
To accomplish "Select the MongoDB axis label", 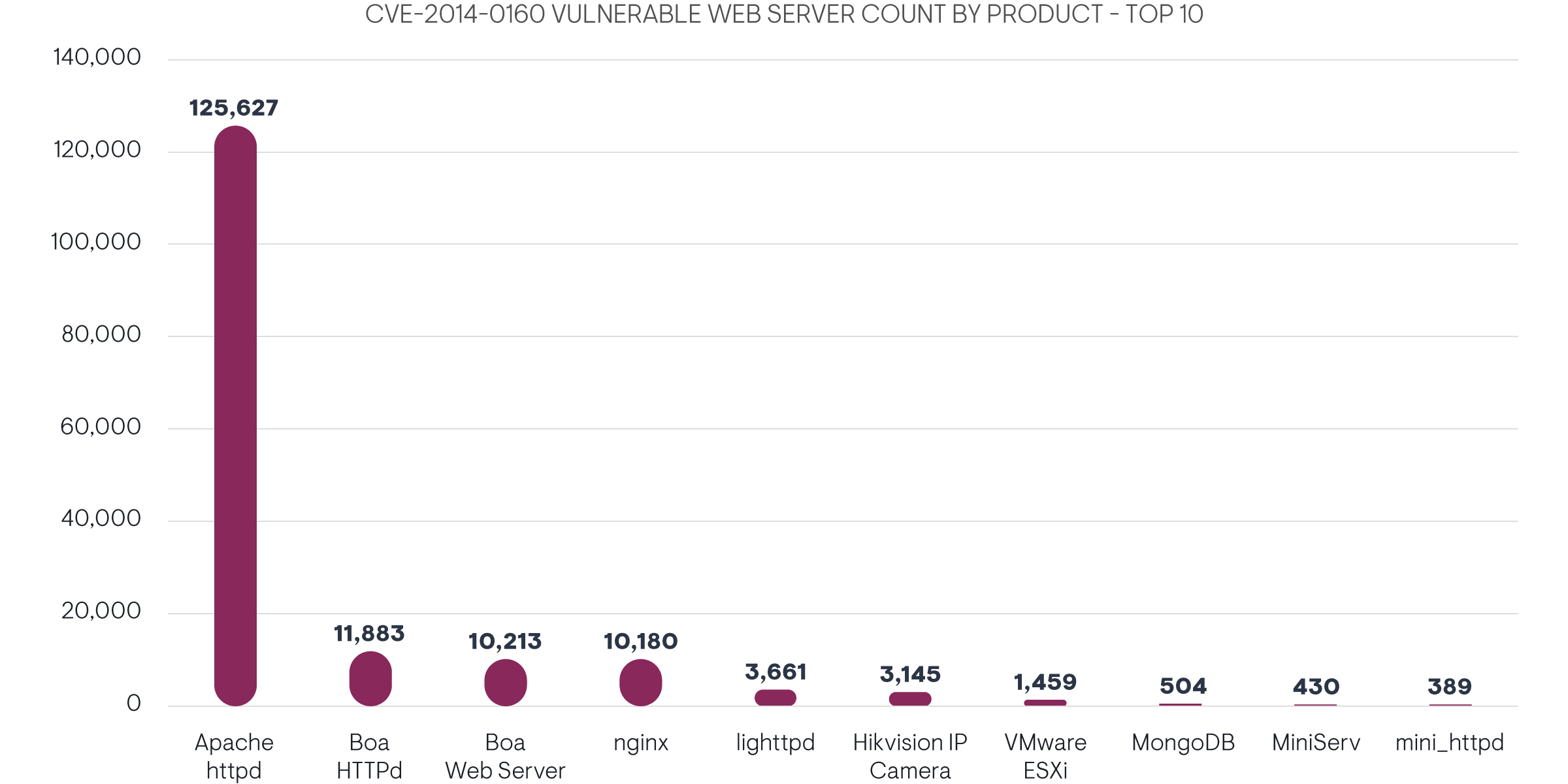I will point(1183,743).
